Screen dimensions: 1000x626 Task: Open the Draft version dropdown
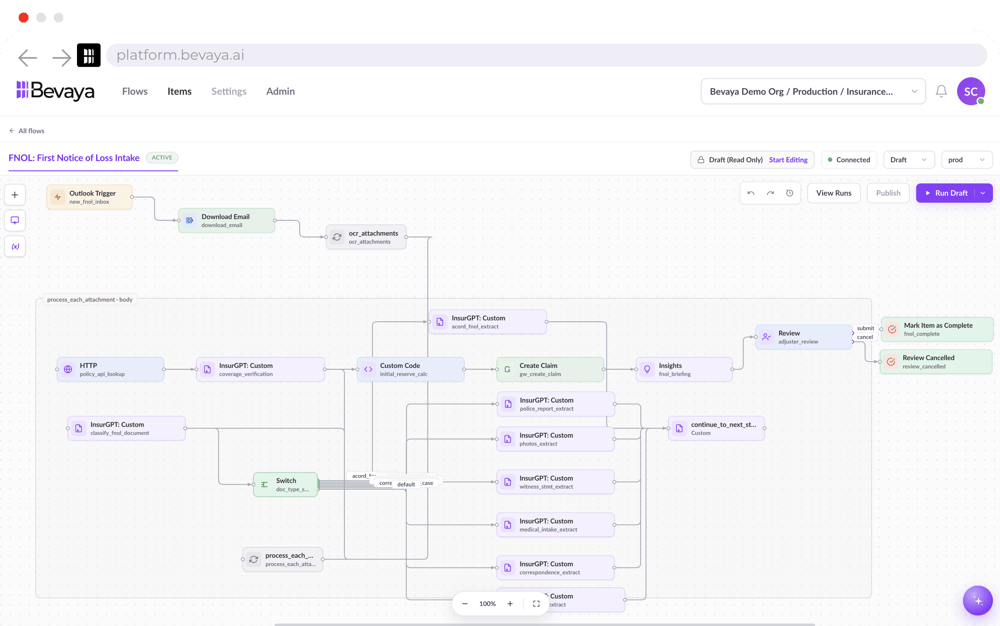[909, 160]
